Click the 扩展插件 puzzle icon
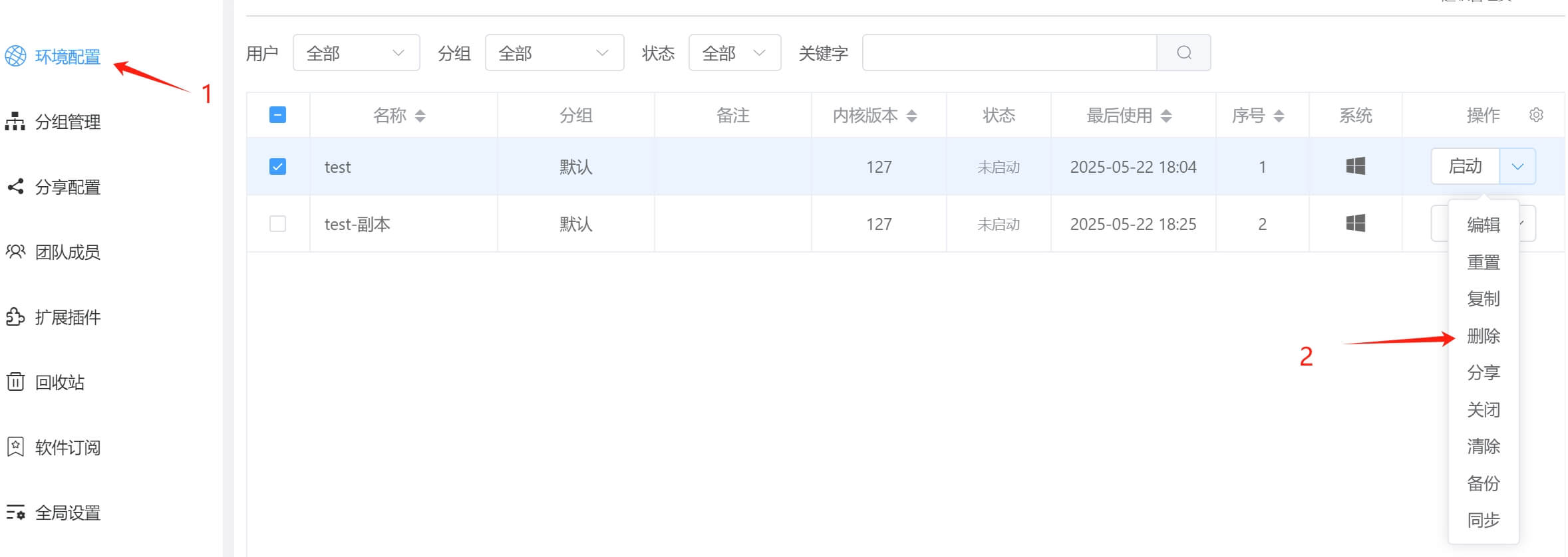Viewport: 1568px width, 557px height. 15,317
